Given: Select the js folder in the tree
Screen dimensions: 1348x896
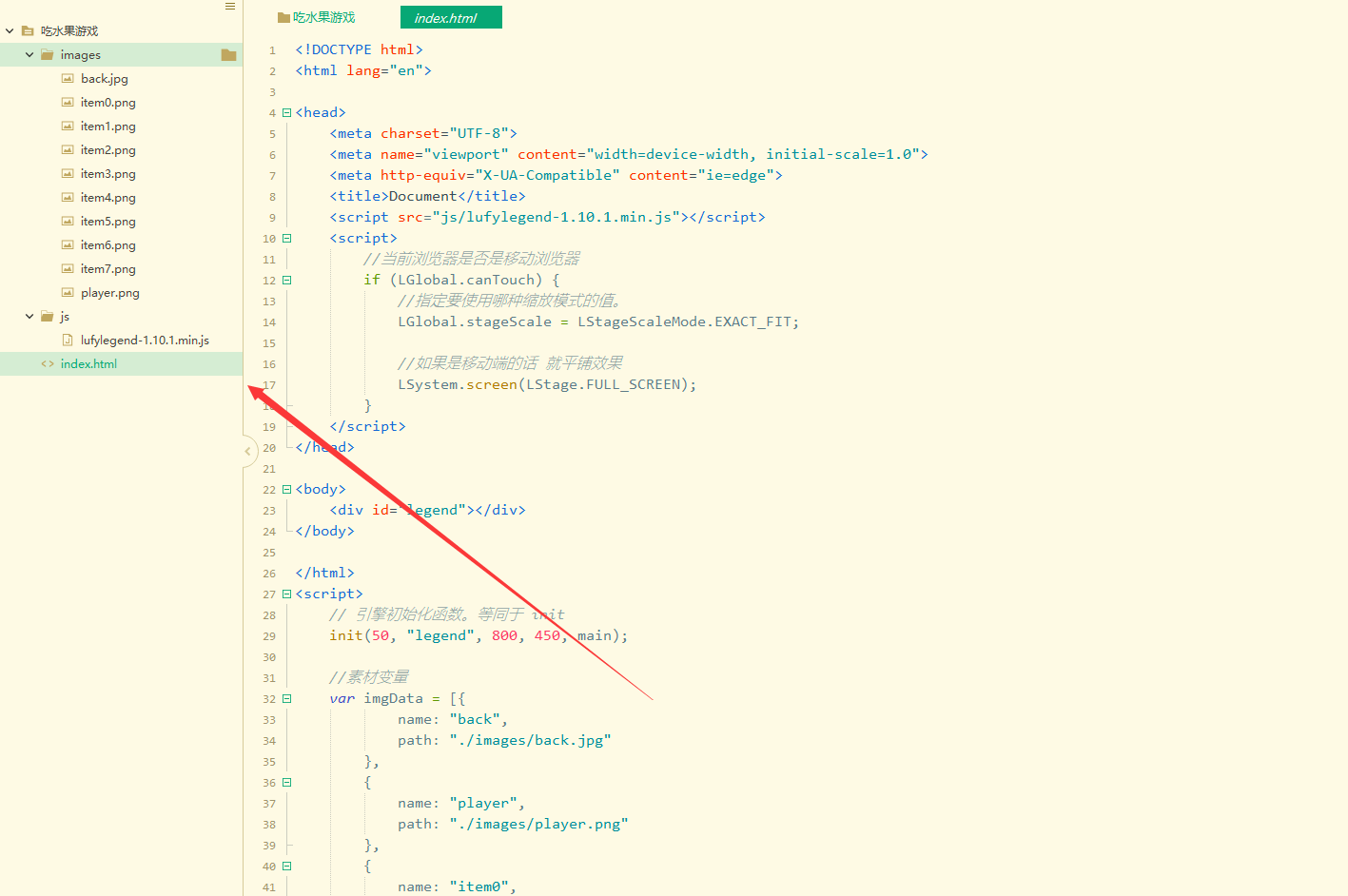Looking at the screenshot, I should point(65,317).
